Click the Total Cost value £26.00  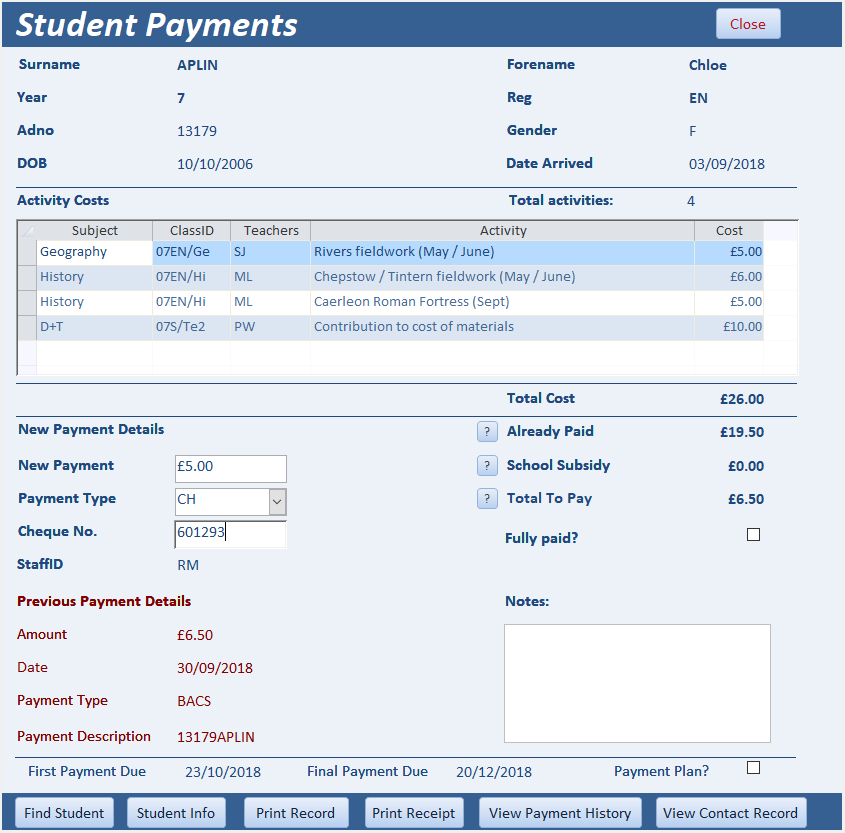(x=742, y=399)
